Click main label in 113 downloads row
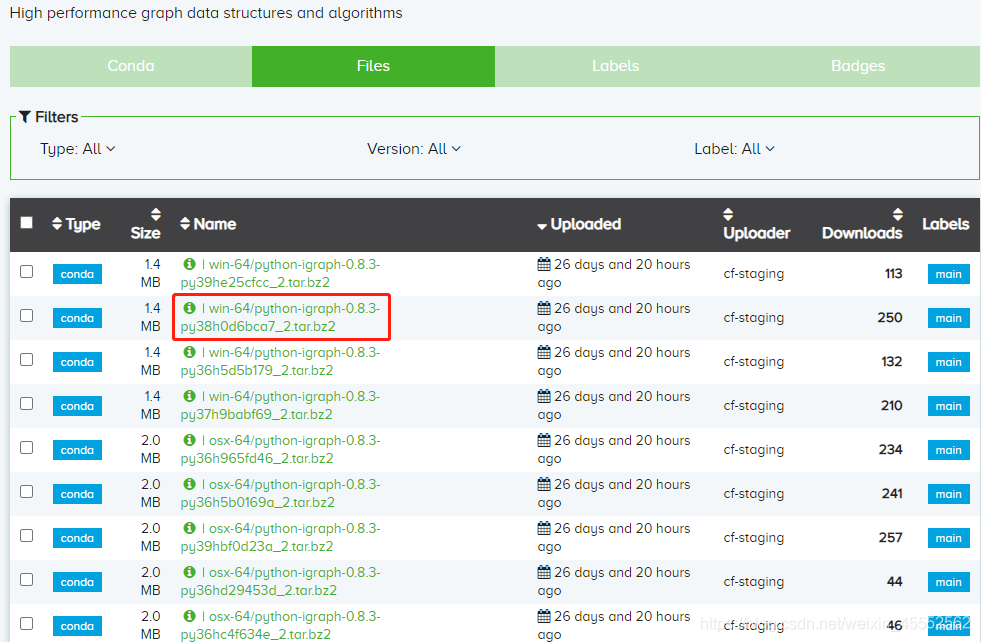Image resolution: width=981 pixels, height=642 pixels. click(x=948, y=274)
